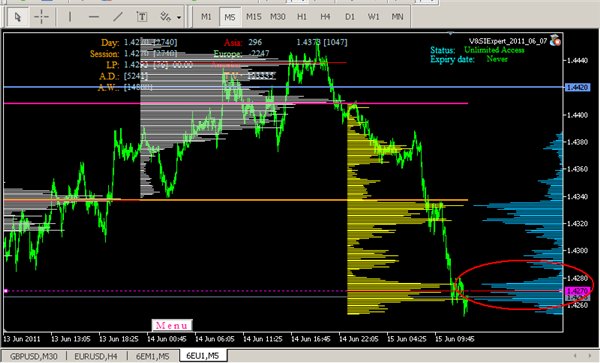Click the arrows objects tool icon
The width and height of the screenshot is (600, 363).
165,17
